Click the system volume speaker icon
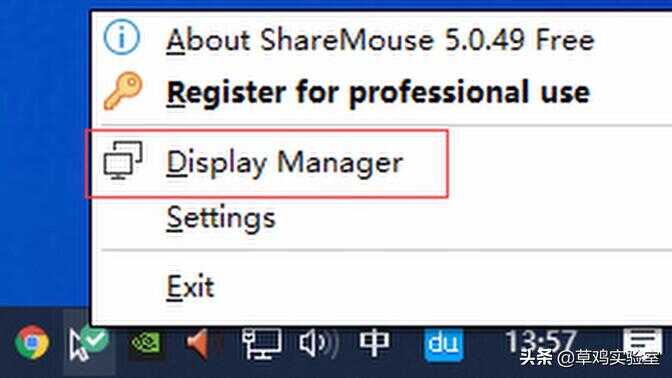This screenshot has height=378, width=672. 318,343
